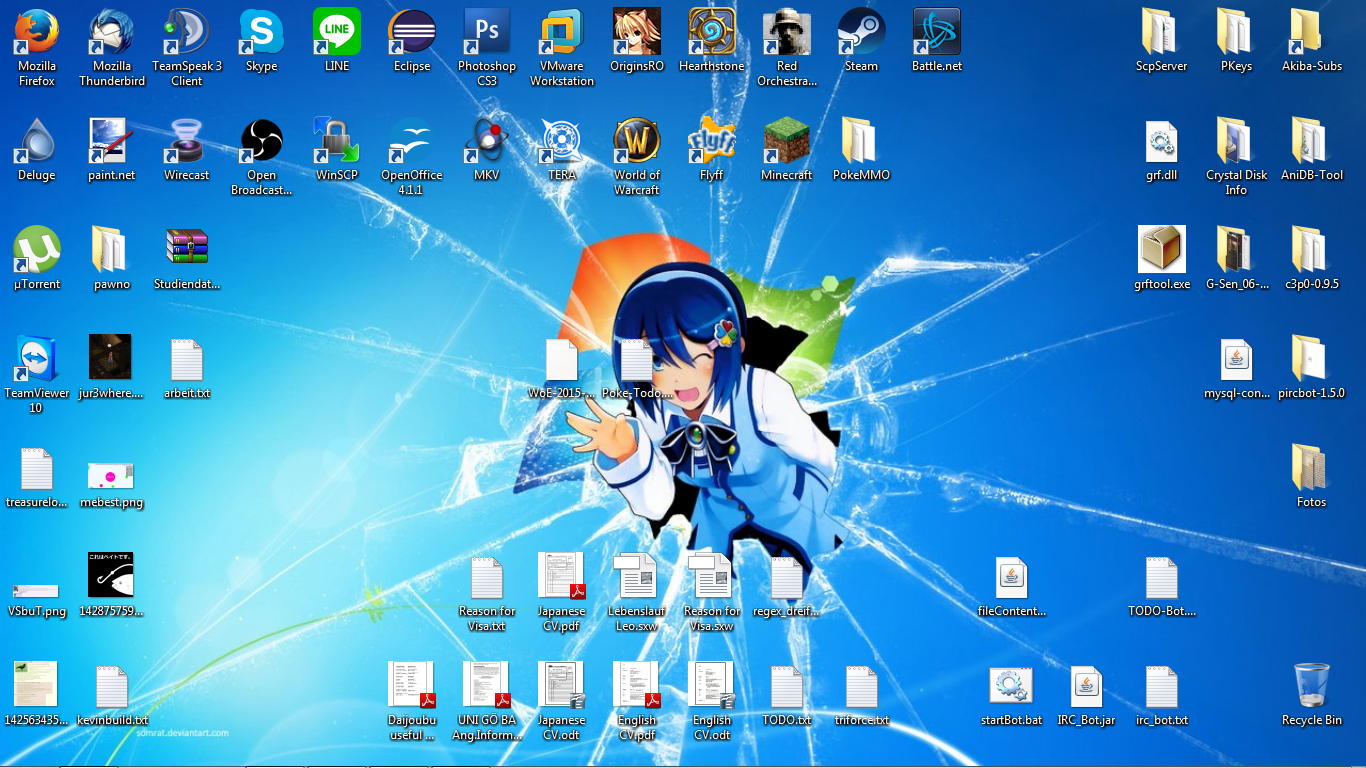Select the VSbuT.png image file
The image size is (1366, 768).
(x=37, y=590)
